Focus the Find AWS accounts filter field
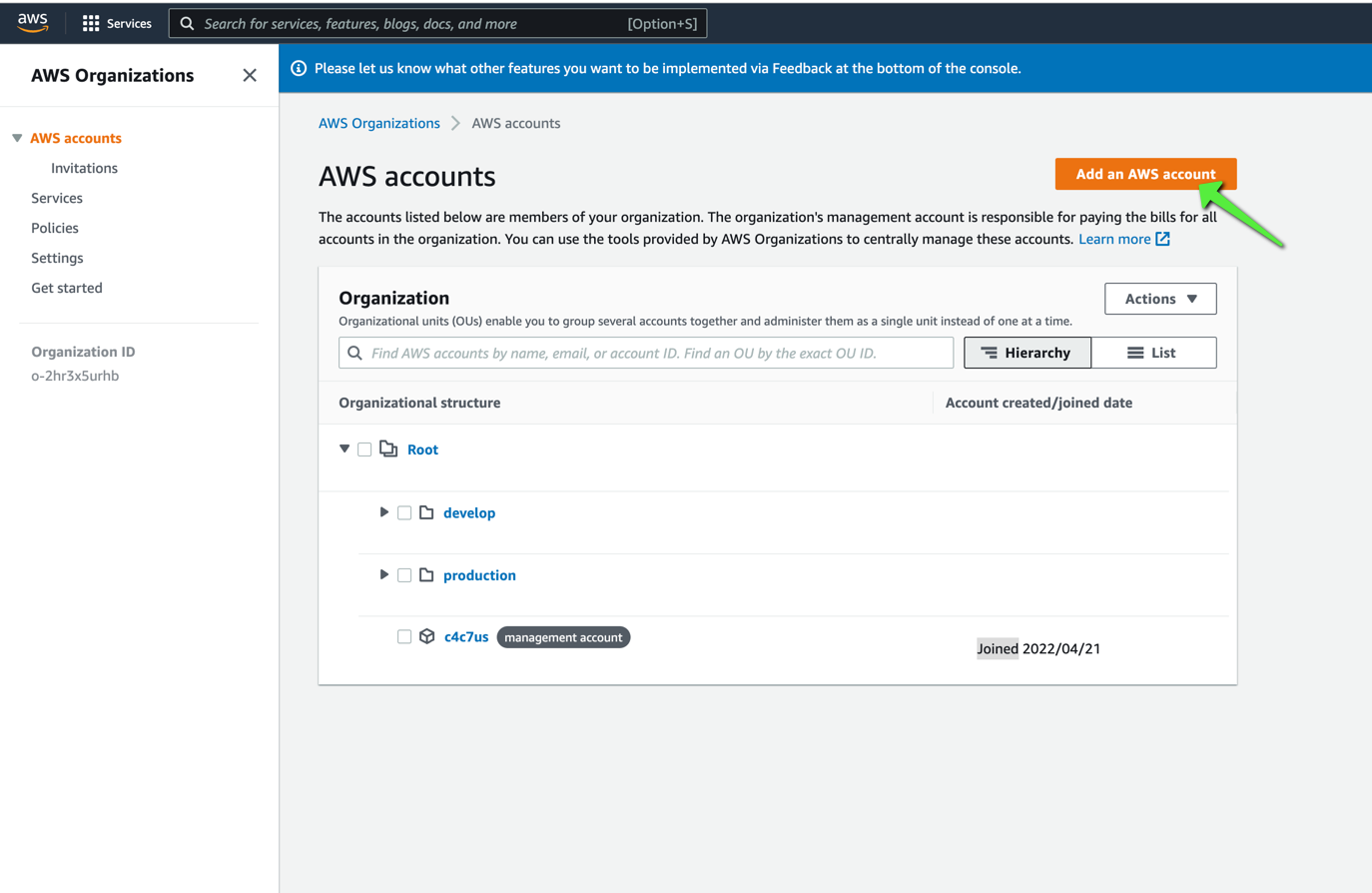Viewport: 1372px width, 893px height. 646,353
